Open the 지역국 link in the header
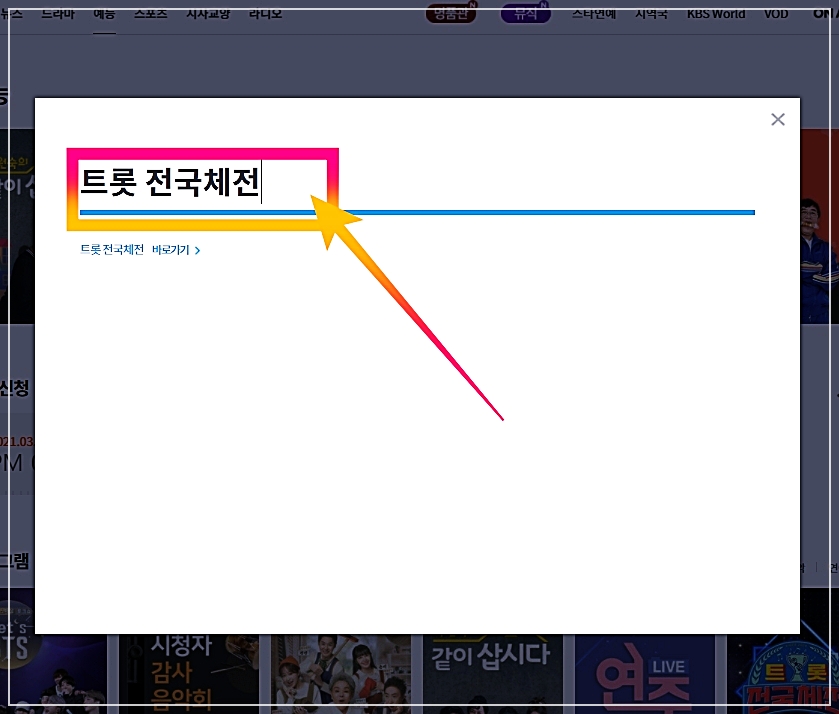The image size is (839, 714). pos(651,13)
